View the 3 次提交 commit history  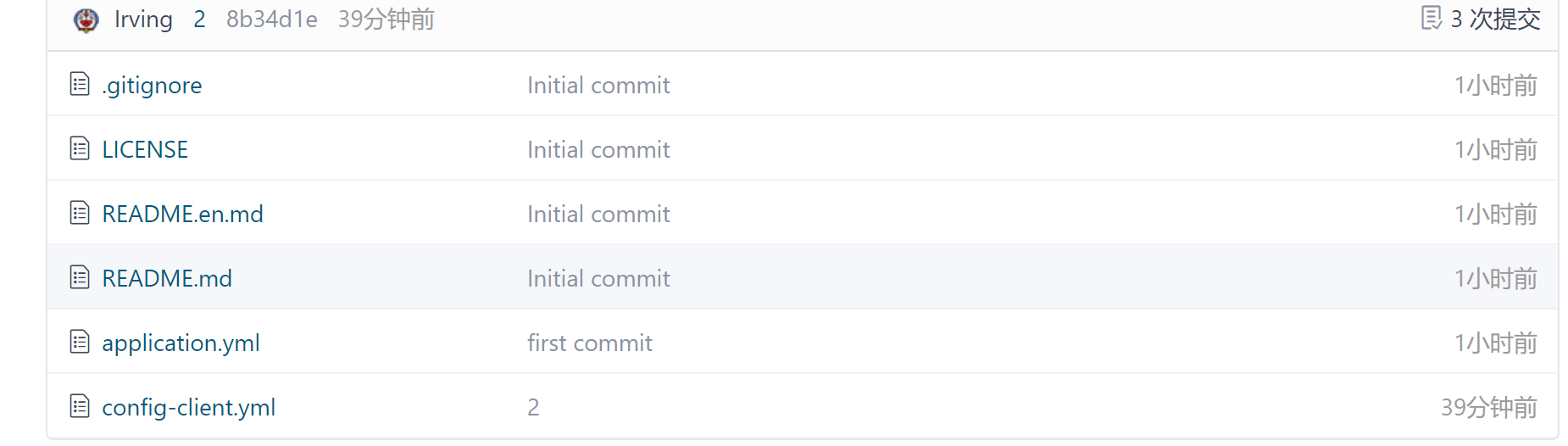coord(1495,20)
